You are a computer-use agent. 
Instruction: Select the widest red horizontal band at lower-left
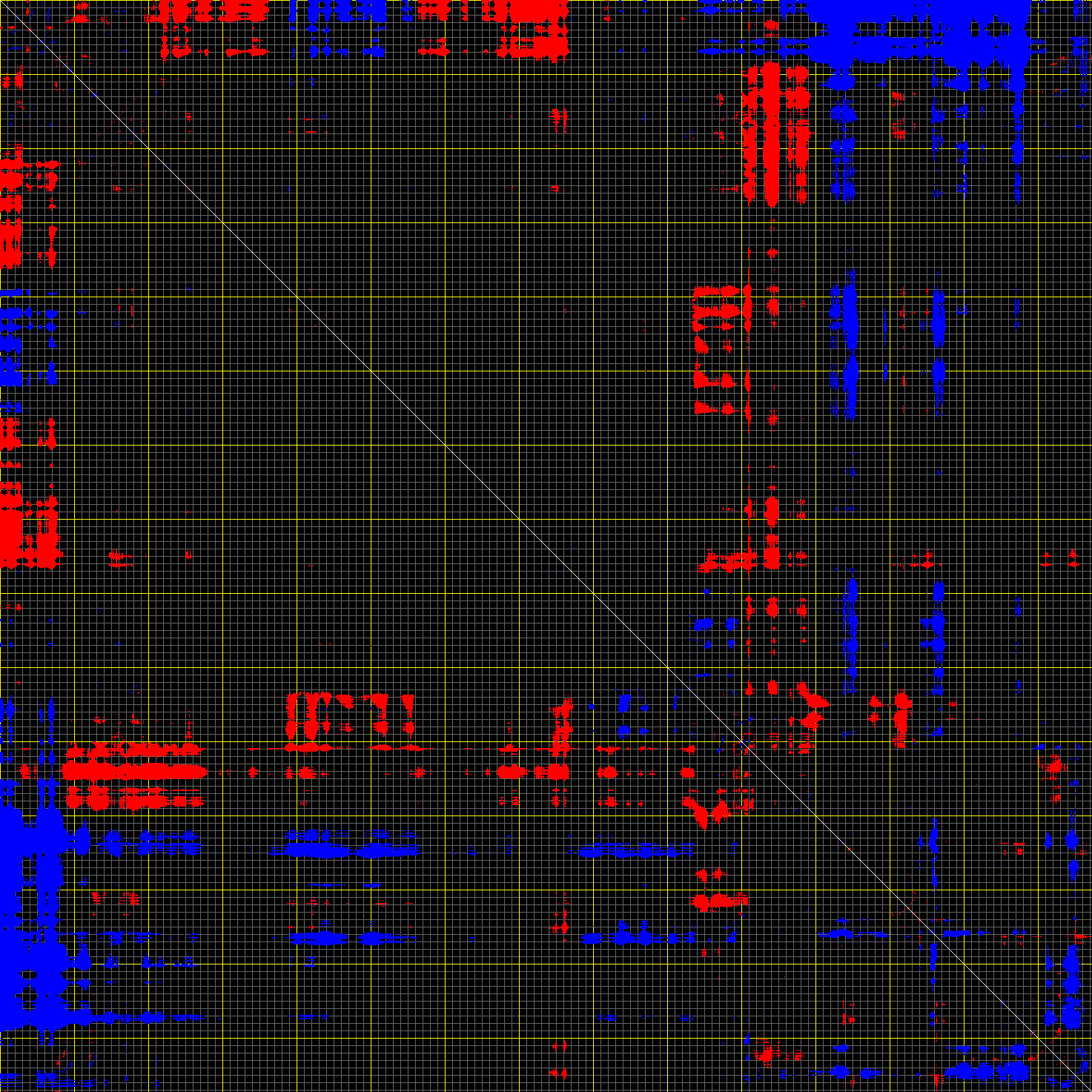coord(133,772)
